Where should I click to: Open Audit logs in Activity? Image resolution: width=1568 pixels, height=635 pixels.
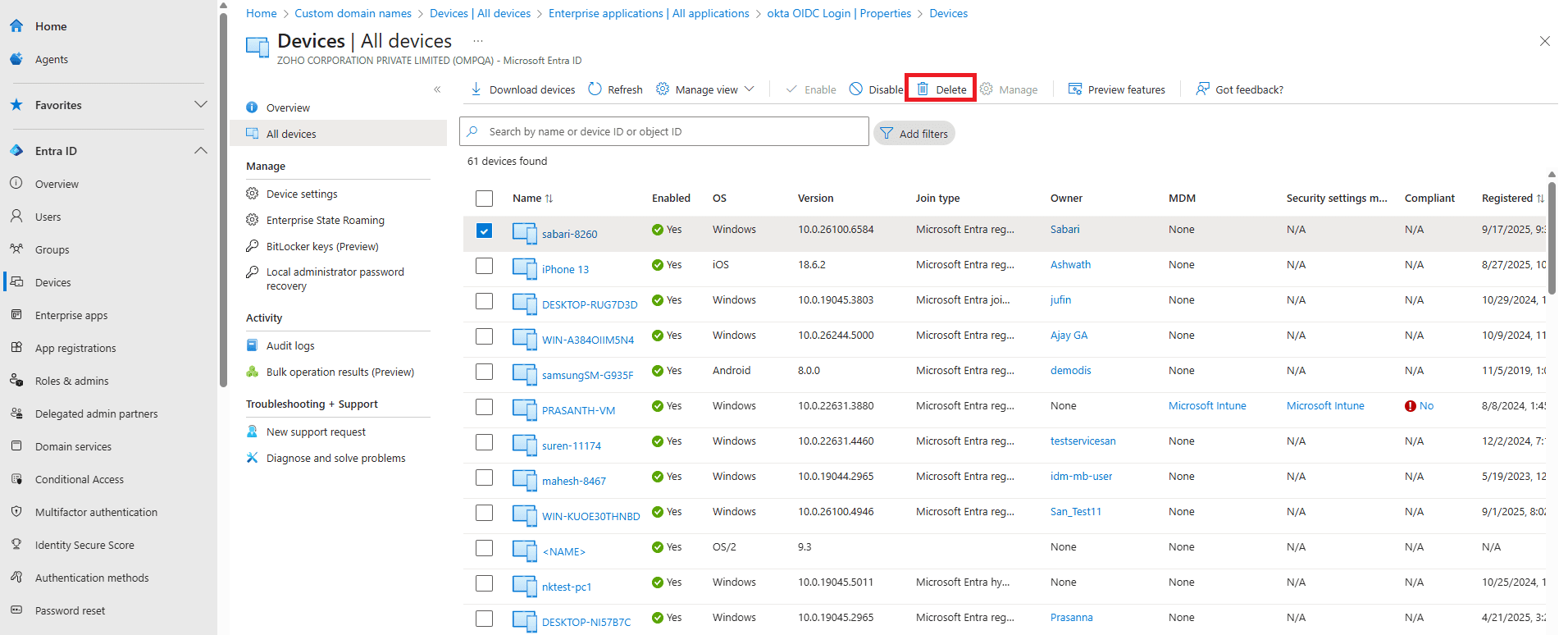(290, 345)
